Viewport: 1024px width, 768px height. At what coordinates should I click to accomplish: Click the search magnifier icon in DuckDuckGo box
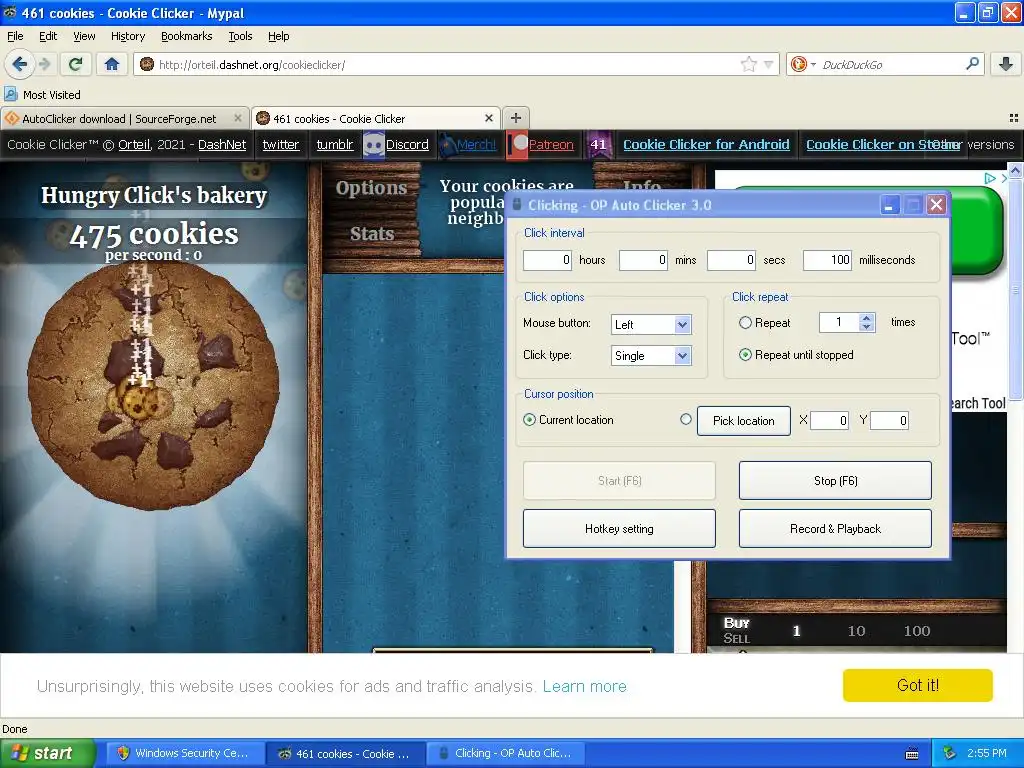click(972, 64)
